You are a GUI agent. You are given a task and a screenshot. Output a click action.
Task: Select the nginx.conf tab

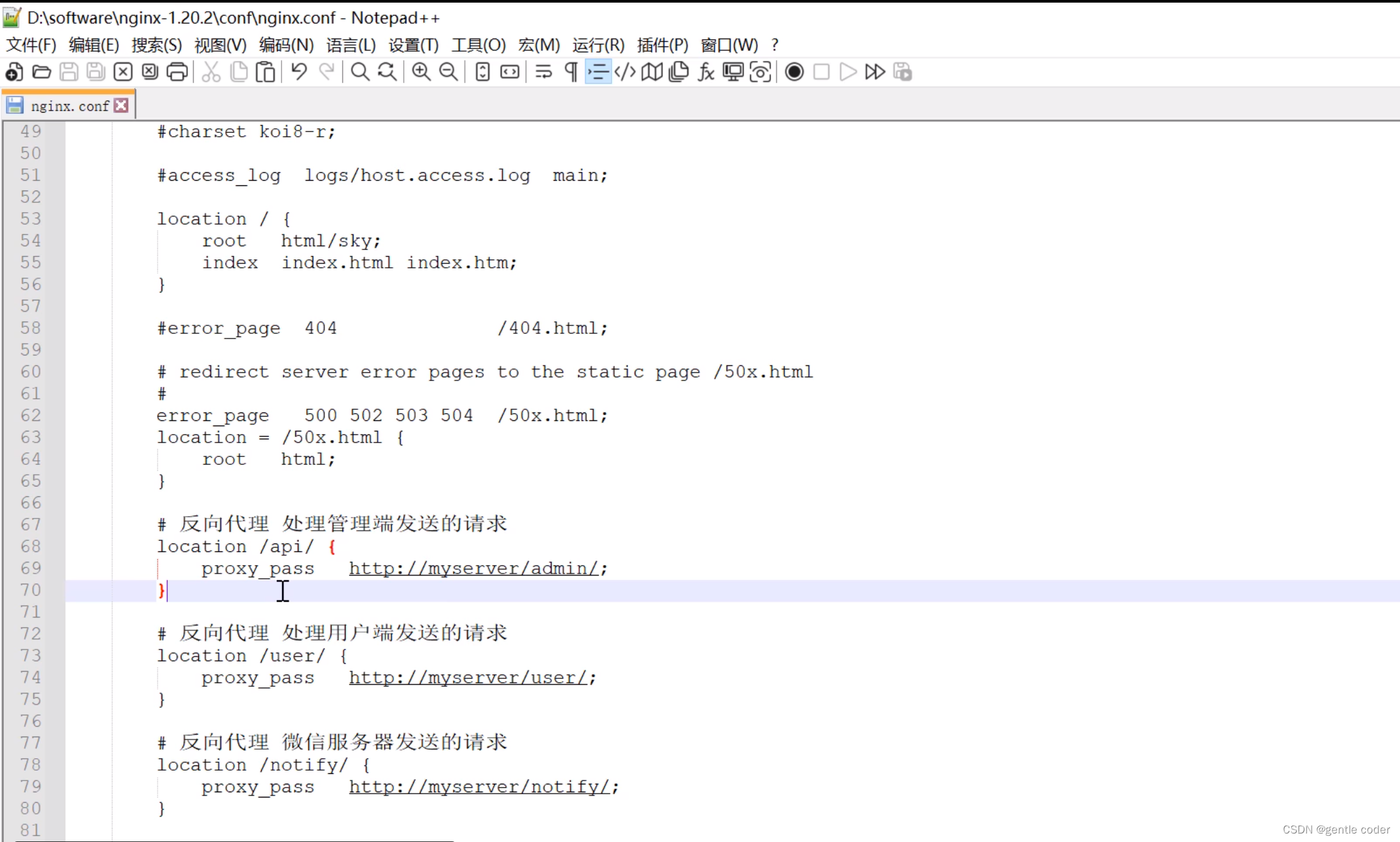(x=69, y=106)
